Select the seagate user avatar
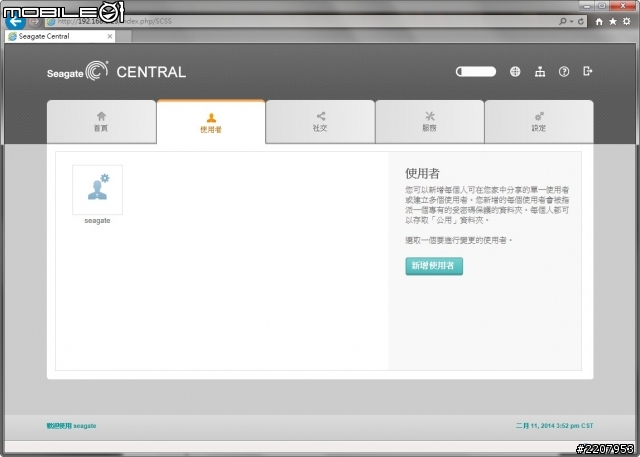 98,190
